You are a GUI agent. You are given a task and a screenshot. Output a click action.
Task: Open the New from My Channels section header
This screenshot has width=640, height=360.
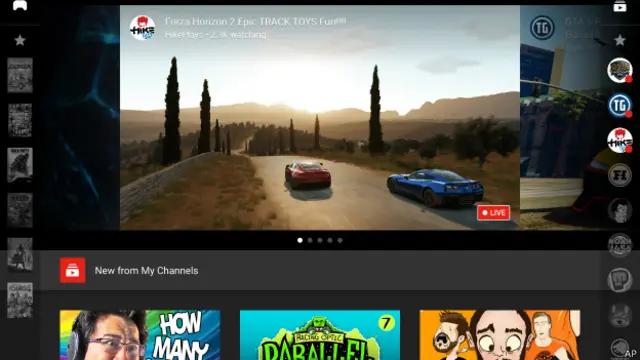point(320,270)
